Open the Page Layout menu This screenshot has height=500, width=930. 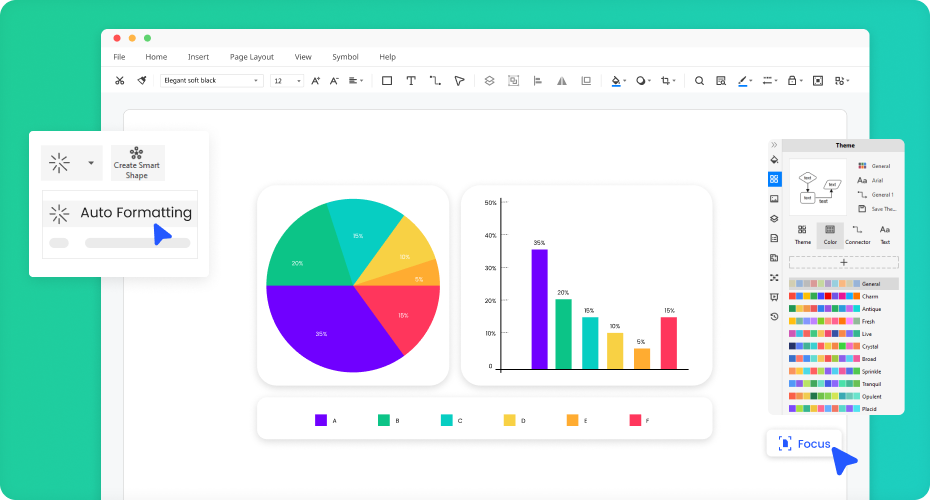point(251,57)
